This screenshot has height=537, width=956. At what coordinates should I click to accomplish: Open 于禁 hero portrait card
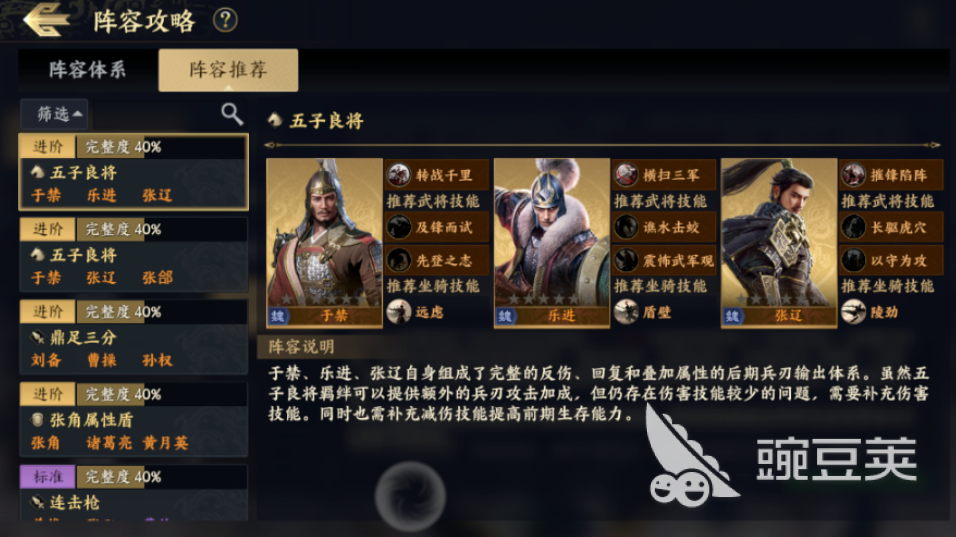(x=324, y=243)
